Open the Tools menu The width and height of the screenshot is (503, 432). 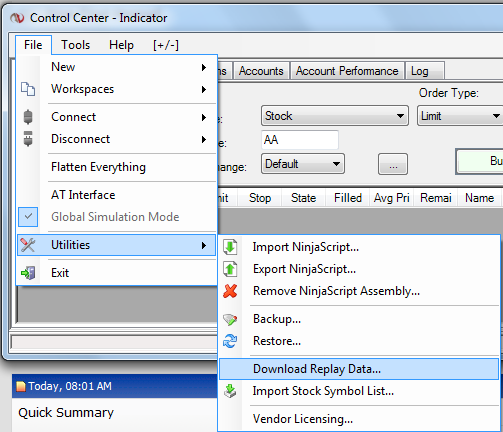point(76,45)
